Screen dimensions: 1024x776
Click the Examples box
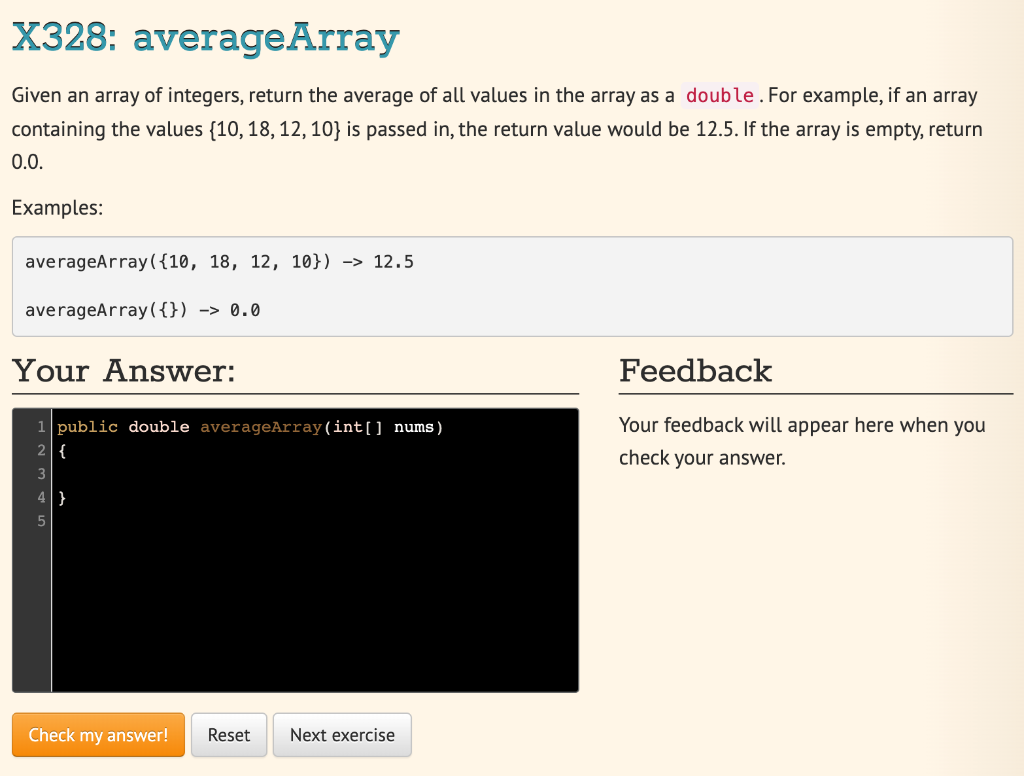pos(512,285)
